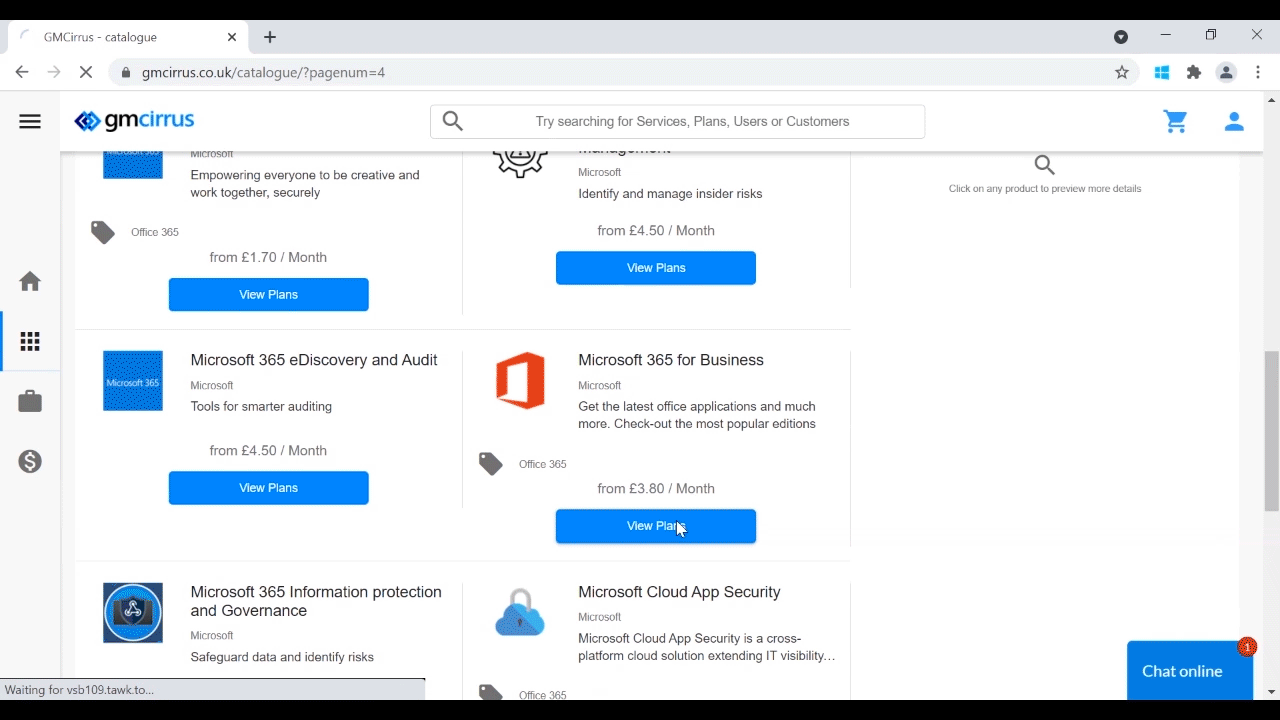Viewport: 1280px width, 720px height.
Task: Open the catalogue grid sidebar icon
Action: coord(30,342)
